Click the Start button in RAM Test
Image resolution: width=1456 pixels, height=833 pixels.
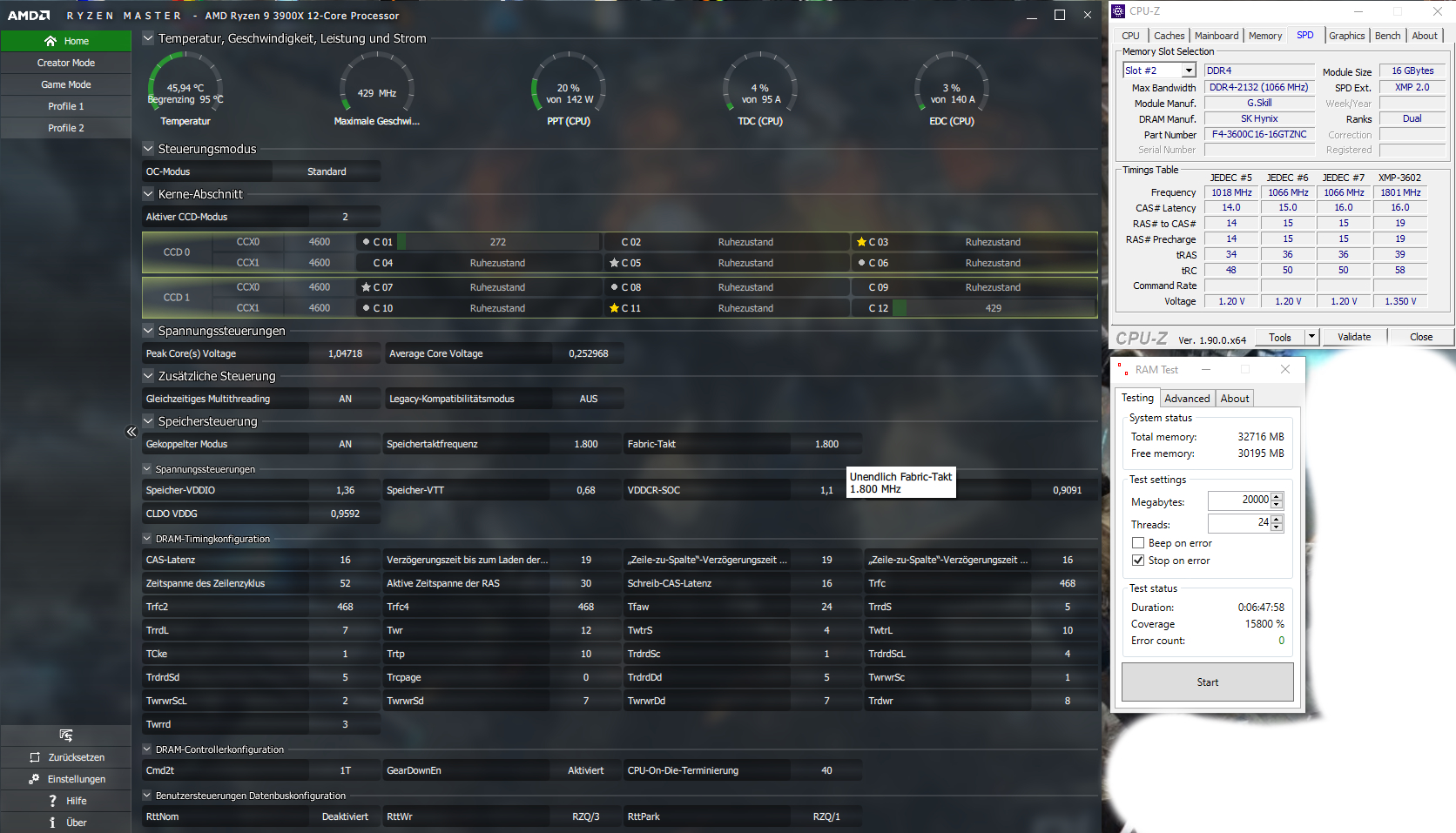(x=1208, y=682)
